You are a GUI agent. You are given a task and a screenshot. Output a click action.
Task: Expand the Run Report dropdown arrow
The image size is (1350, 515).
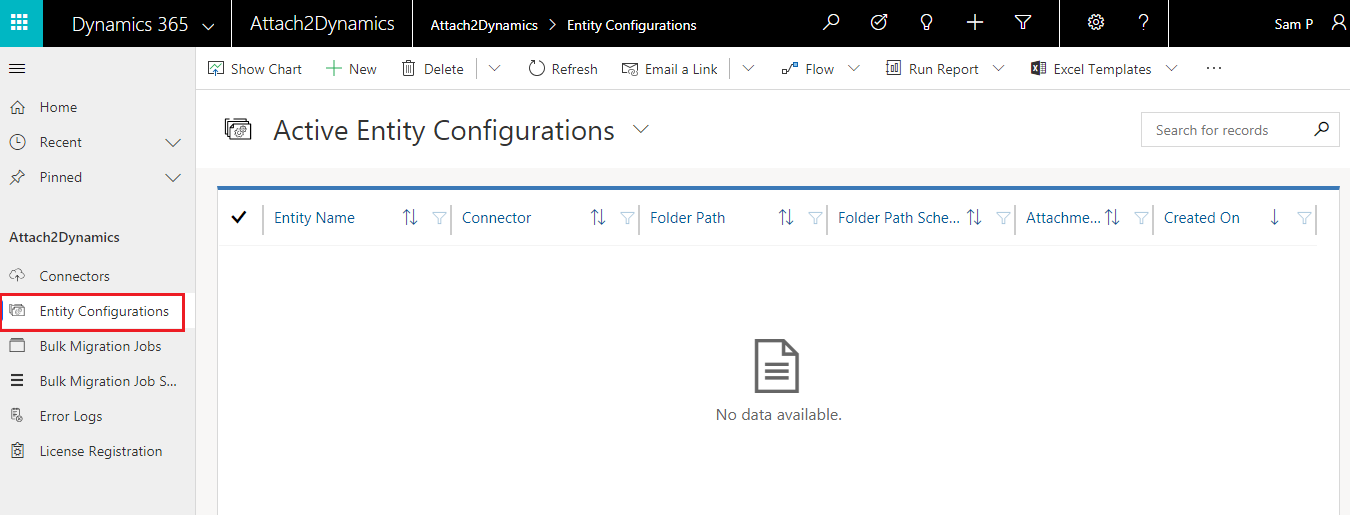tap(998, 69)
